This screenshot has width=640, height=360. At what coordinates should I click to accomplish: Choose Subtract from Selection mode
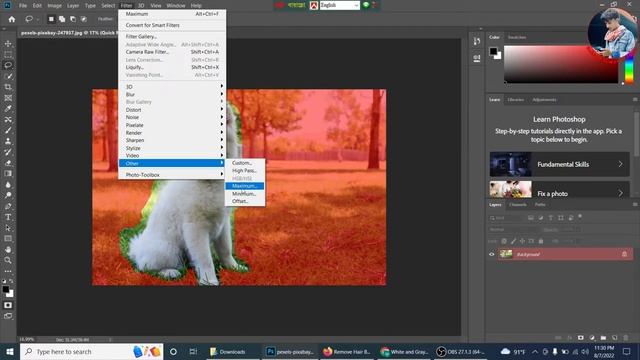[73, 19]
